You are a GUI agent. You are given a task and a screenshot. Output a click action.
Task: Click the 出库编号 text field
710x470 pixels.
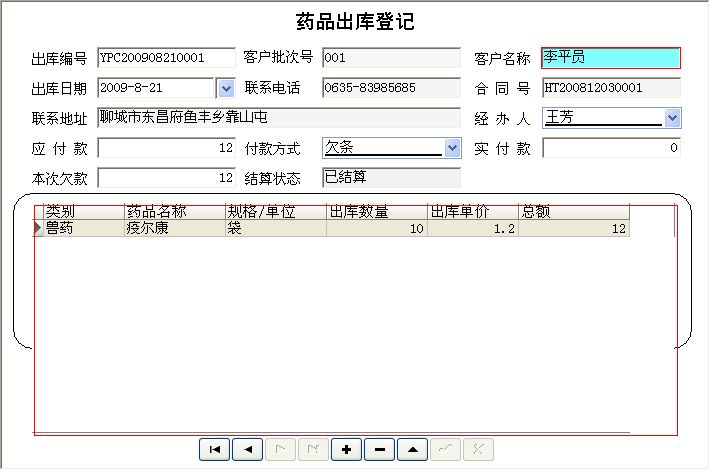[165, 58]
